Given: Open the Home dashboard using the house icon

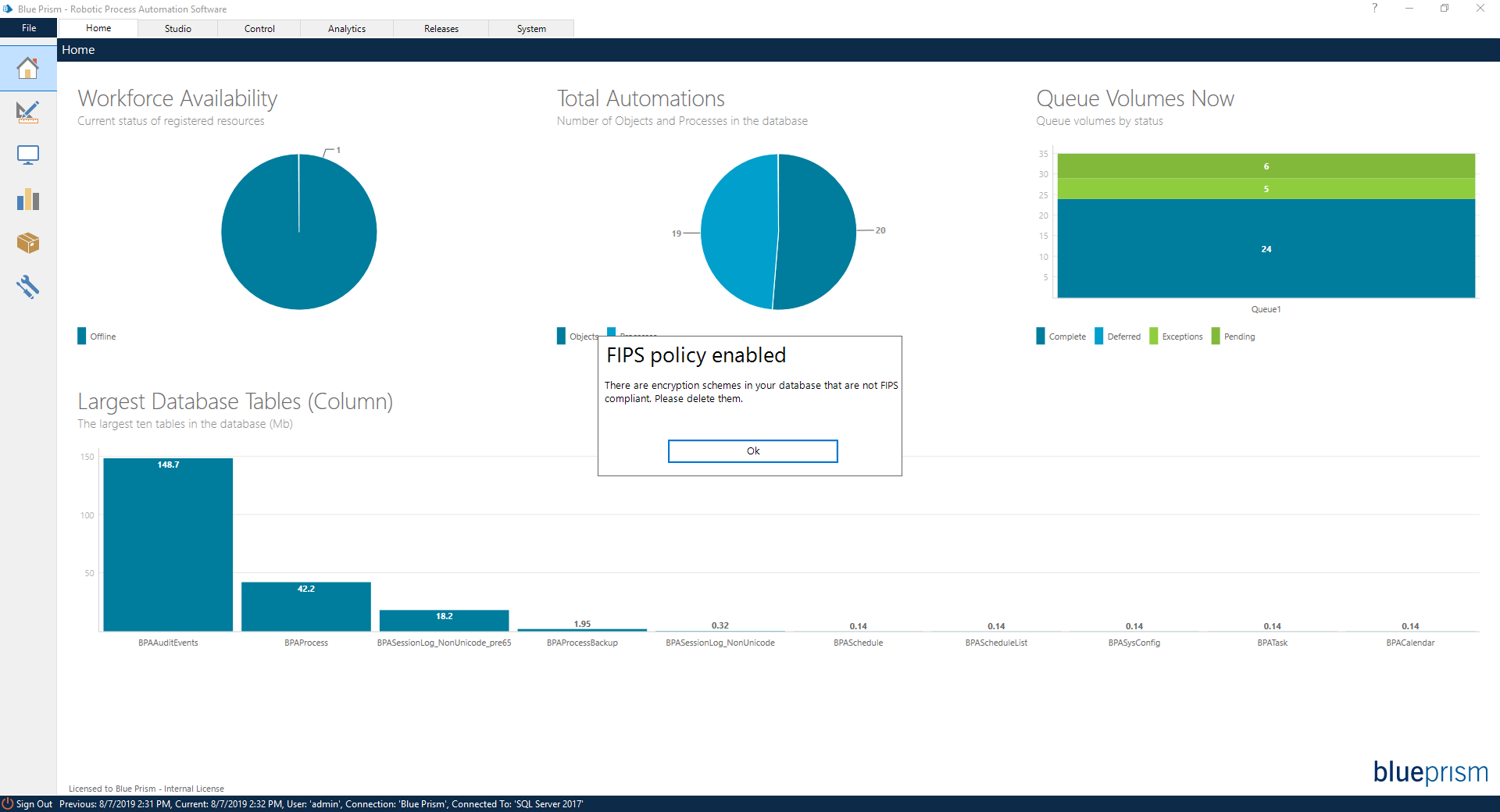Looking at the screenshot, I should pyautogui.click(x=28, y=68).
